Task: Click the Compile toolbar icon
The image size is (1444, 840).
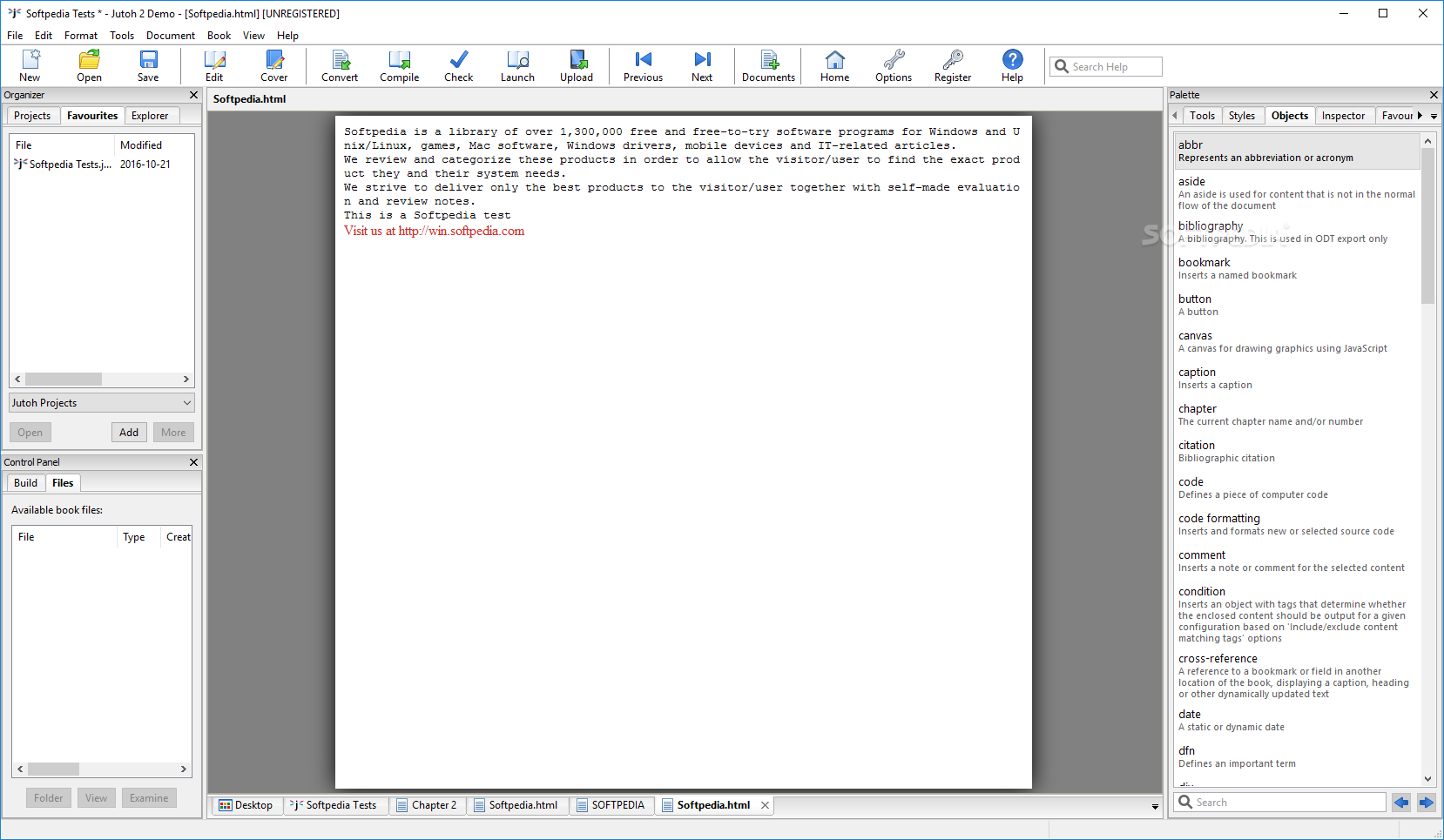Action: point(400,66)
